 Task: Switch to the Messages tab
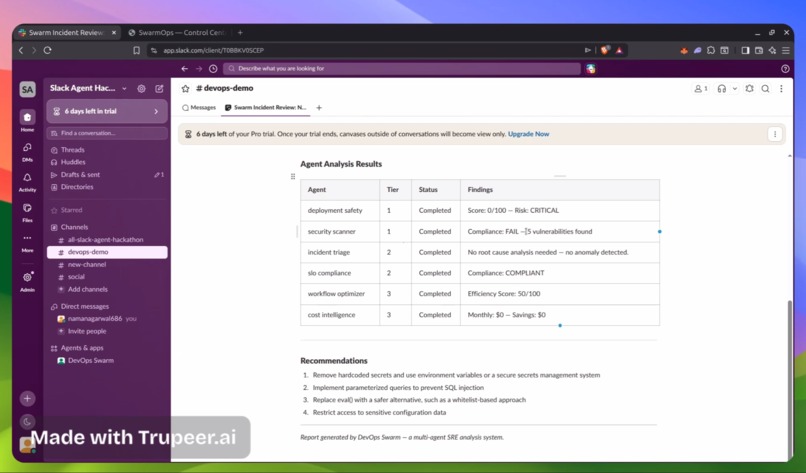(x=199, y=107)
